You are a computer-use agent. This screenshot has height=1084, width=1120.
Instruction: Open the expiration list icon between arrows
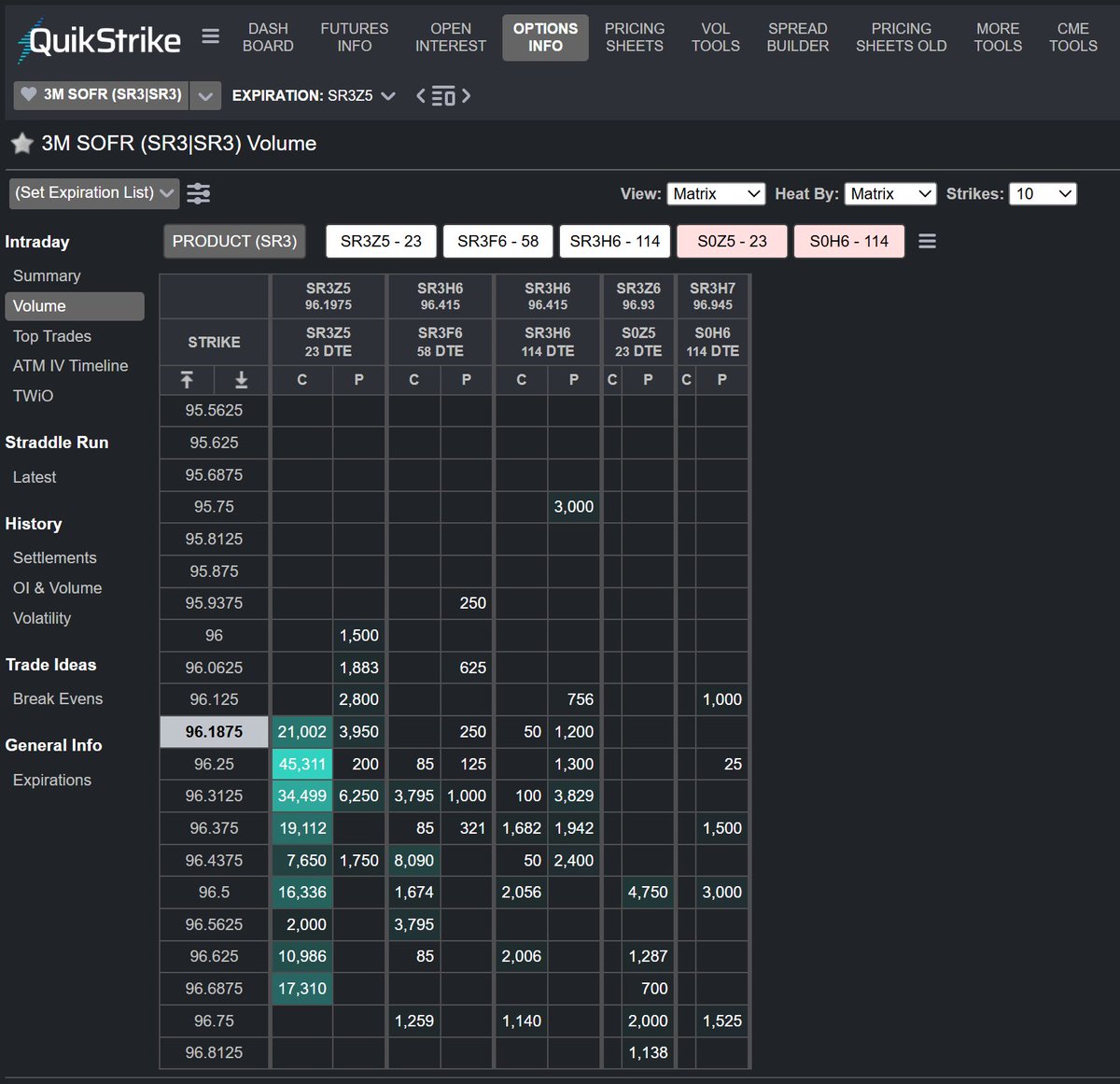[x=443, y=95]
